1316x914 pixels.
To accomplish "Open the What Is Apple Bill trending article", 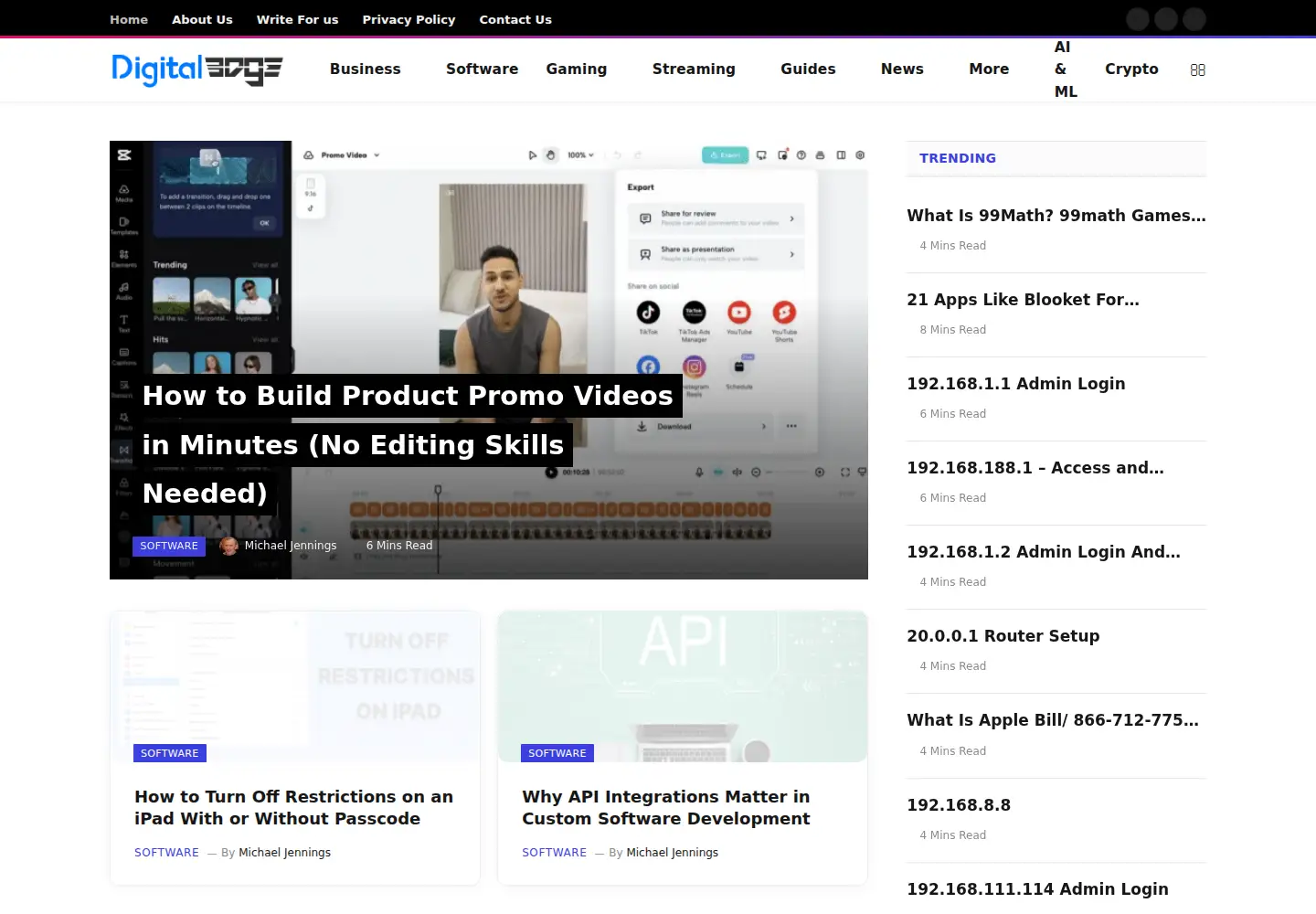I will 1053,720.
